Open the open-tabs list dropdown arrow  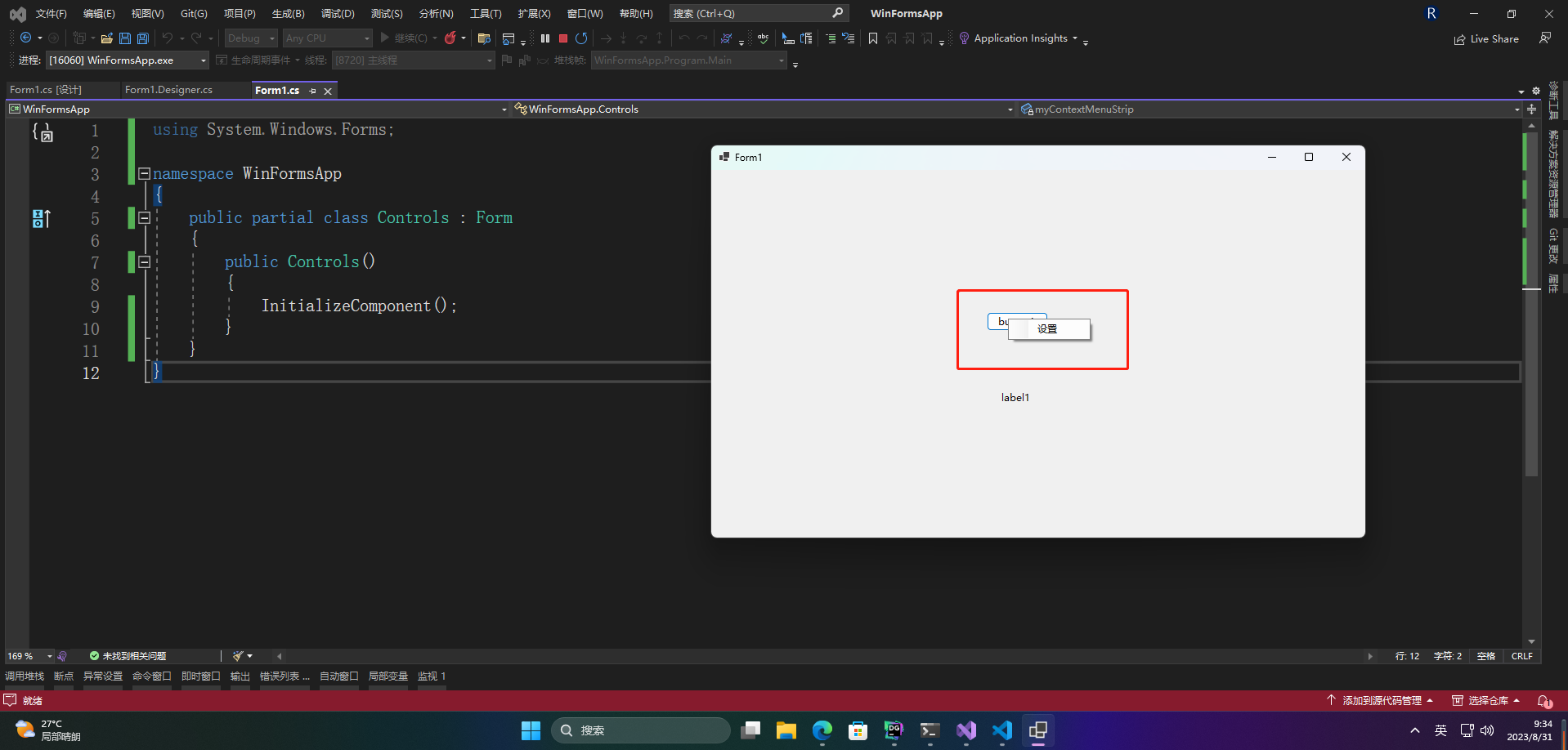tap(1521, 92)
